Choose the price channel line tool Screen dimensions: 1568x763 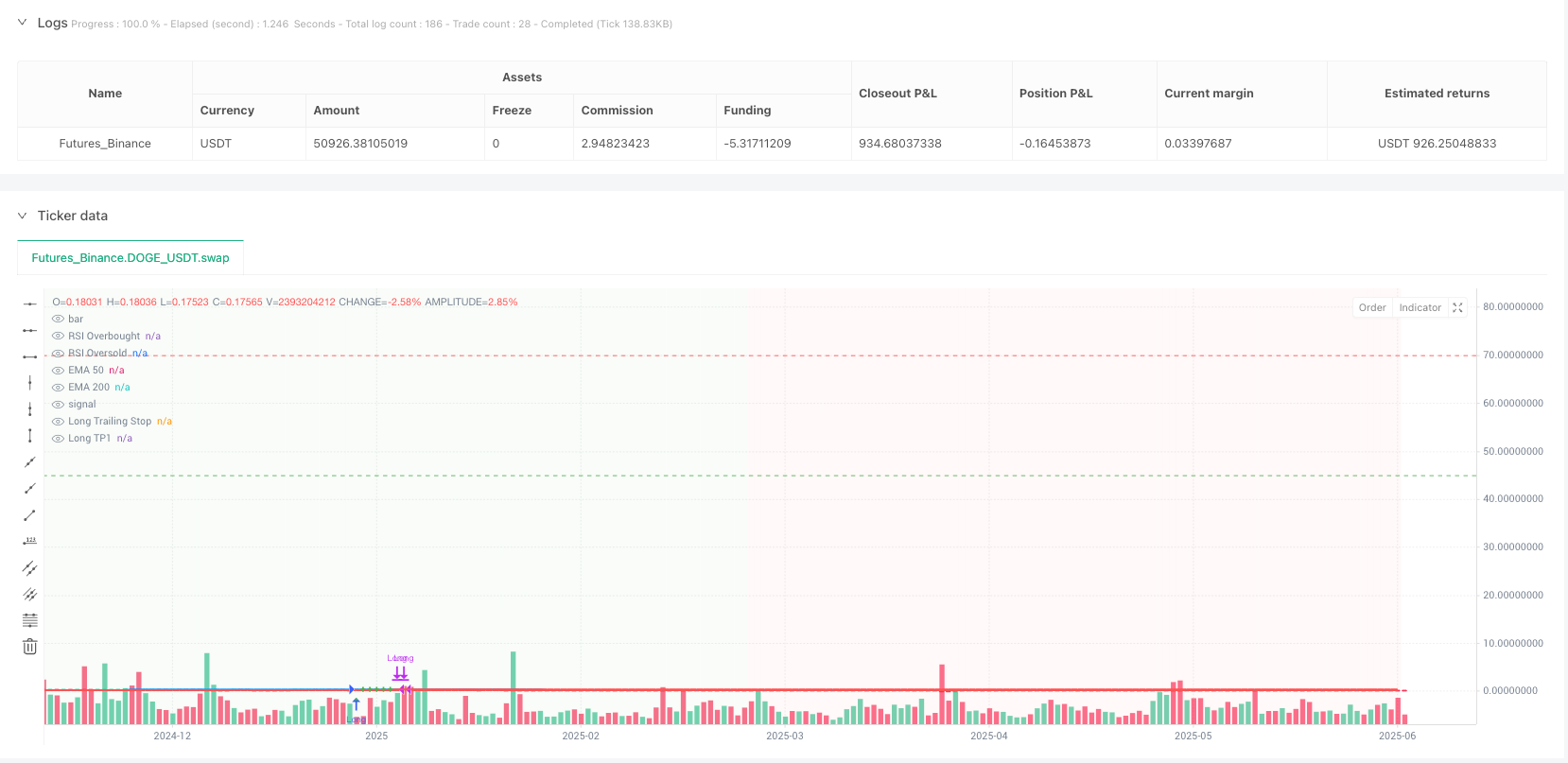[x=30, y=595]
